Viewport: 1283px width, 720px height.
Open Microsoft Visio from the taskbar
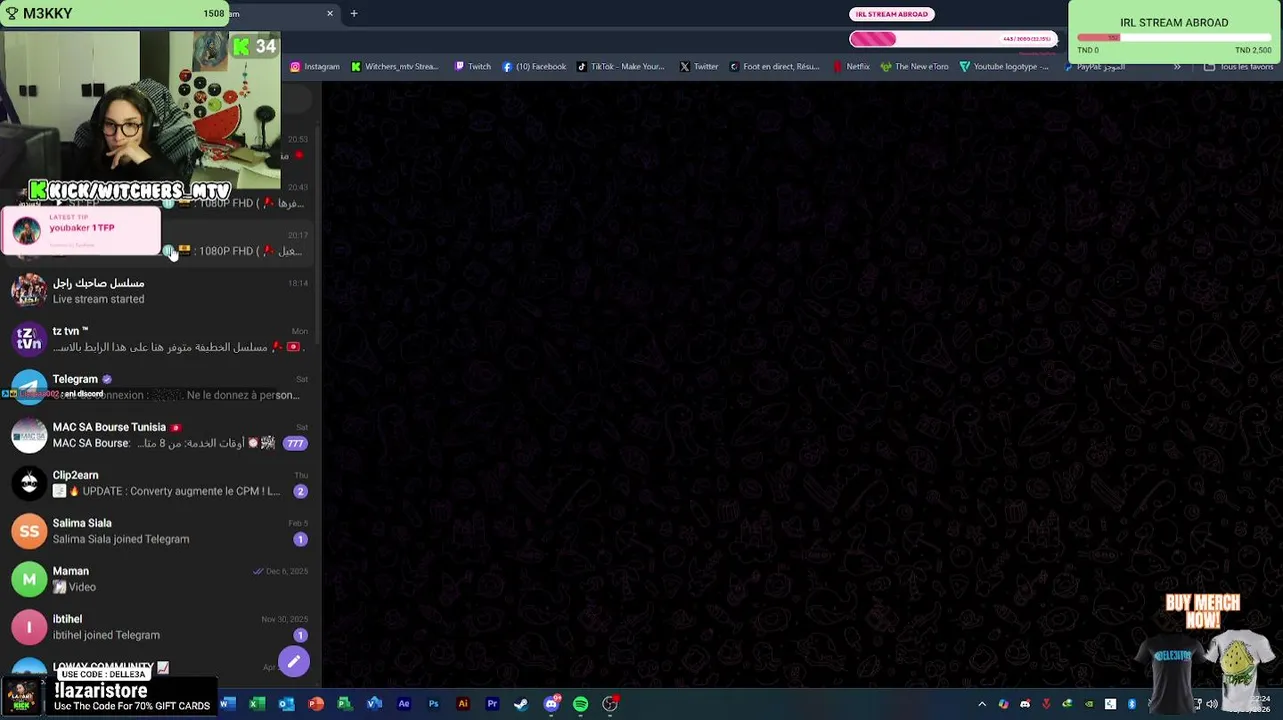coord(374,704)
